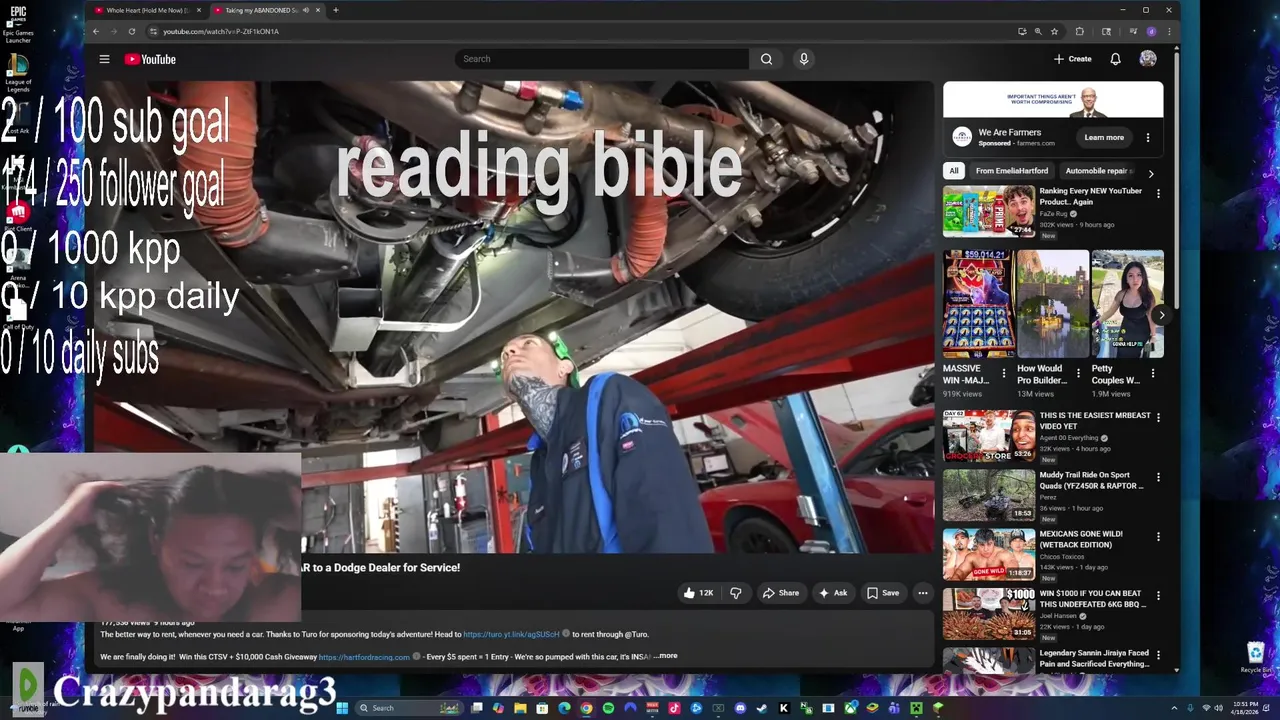Mute the playing tab's speaker icon
The image size is (1280, 720).
click(x=306, y=10)
